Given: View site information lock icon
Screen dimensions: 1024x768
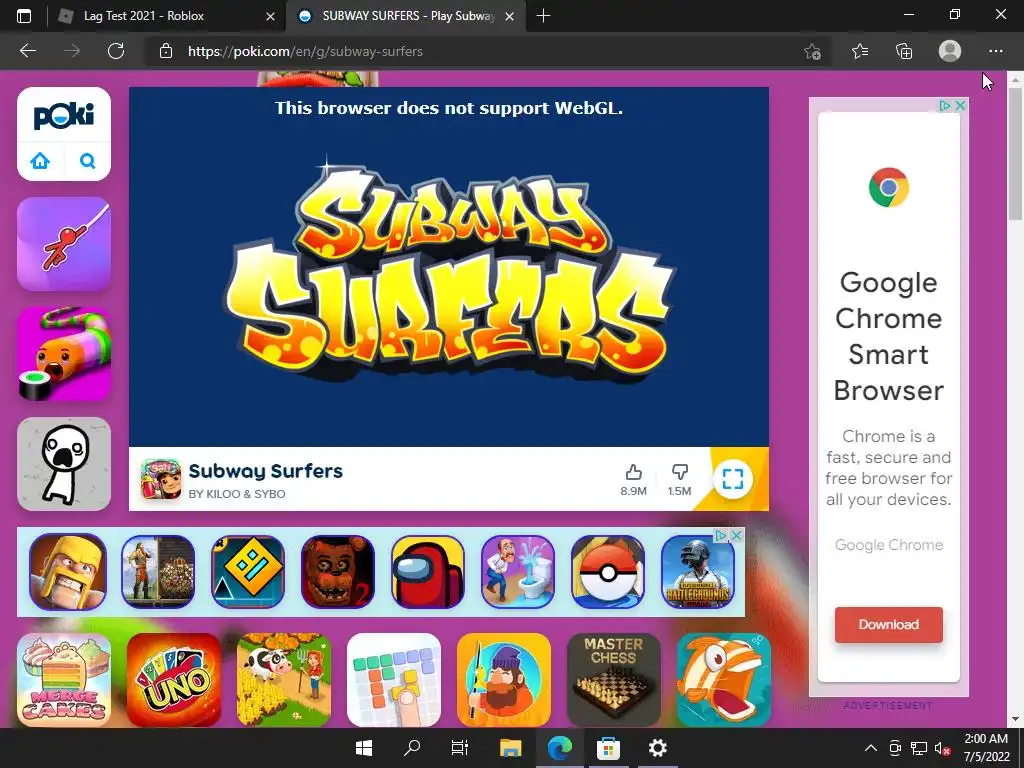Looking at the screenshot, I should point(166,51).
